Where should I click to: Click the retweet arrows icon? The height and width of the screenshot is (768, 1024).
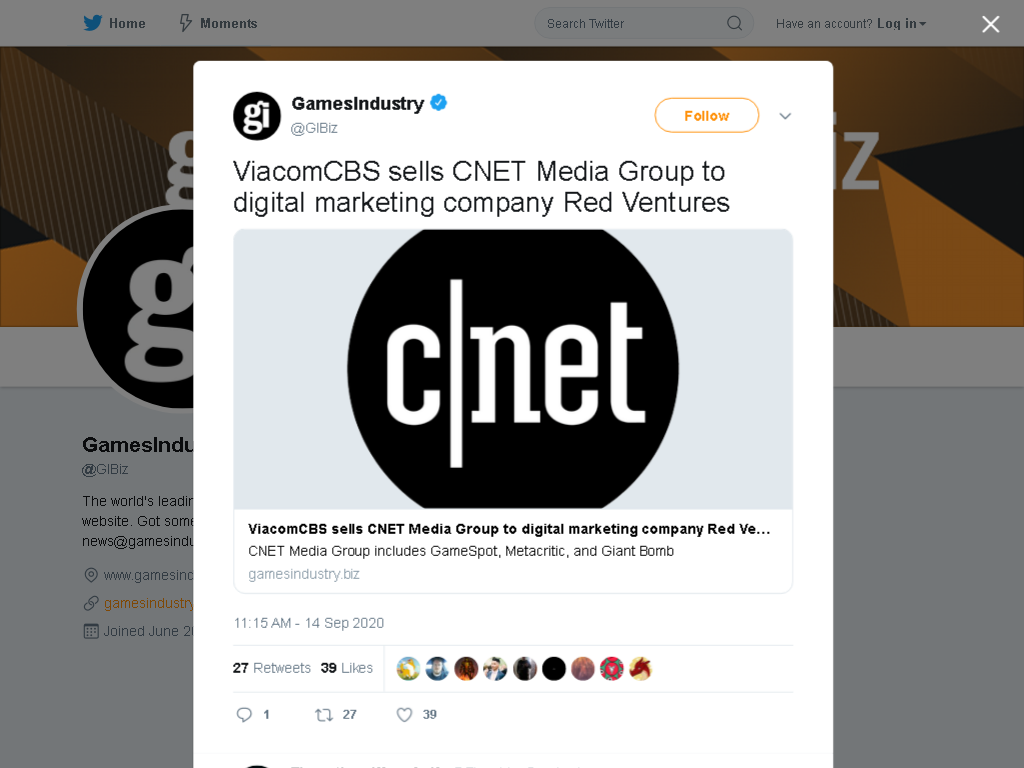coord(324,714)
